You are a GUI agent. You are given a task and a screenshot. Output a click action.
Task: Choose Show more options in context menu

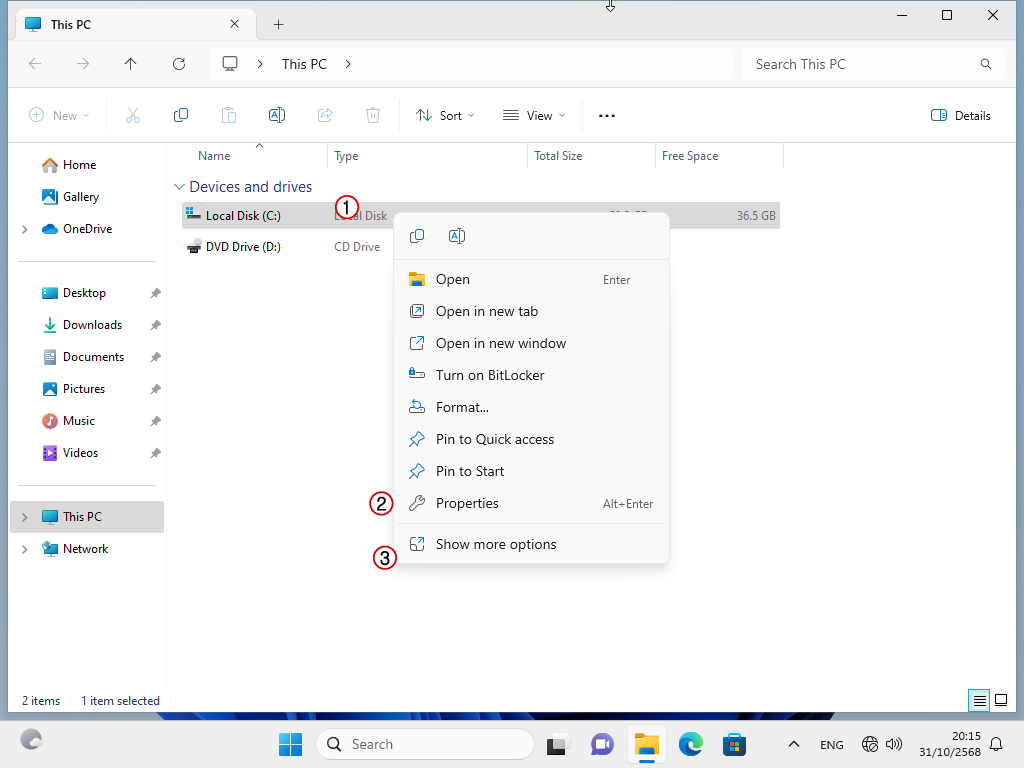(x=496, y=545)
